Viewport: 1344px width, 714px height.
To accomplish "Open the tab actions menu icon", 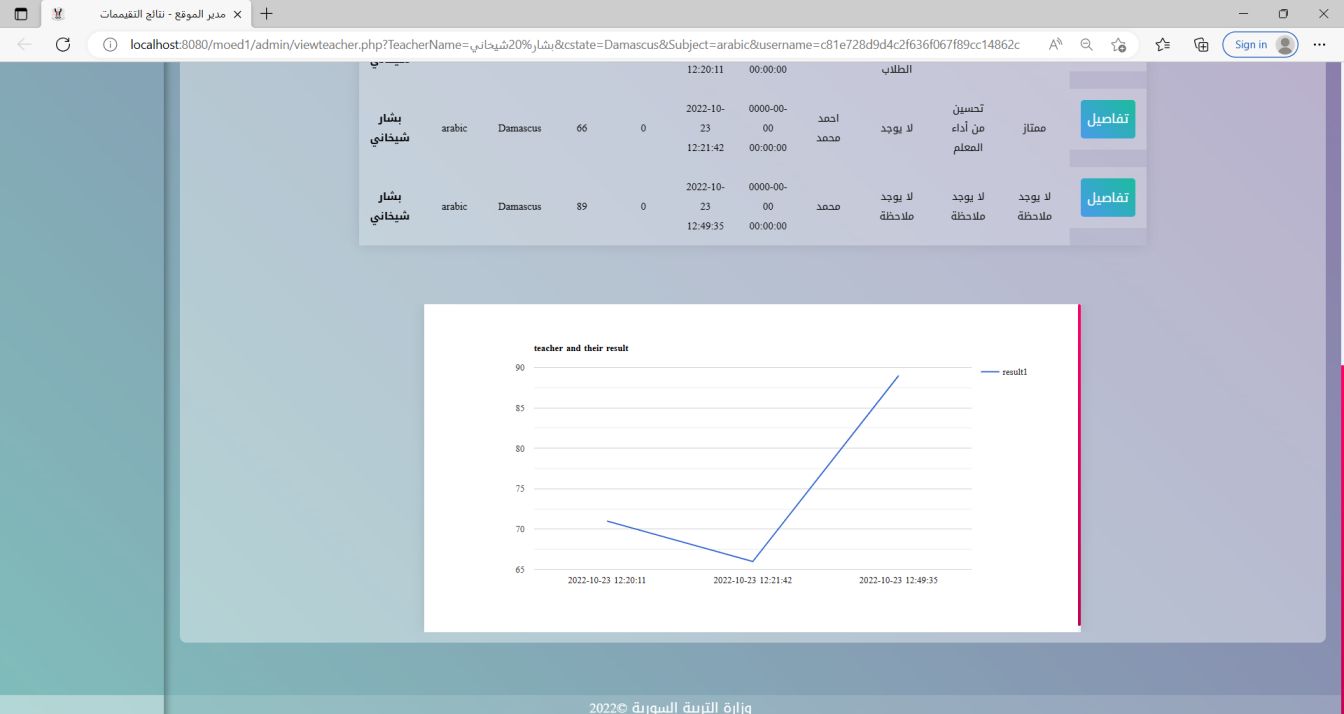I will [x=21, y=15].
